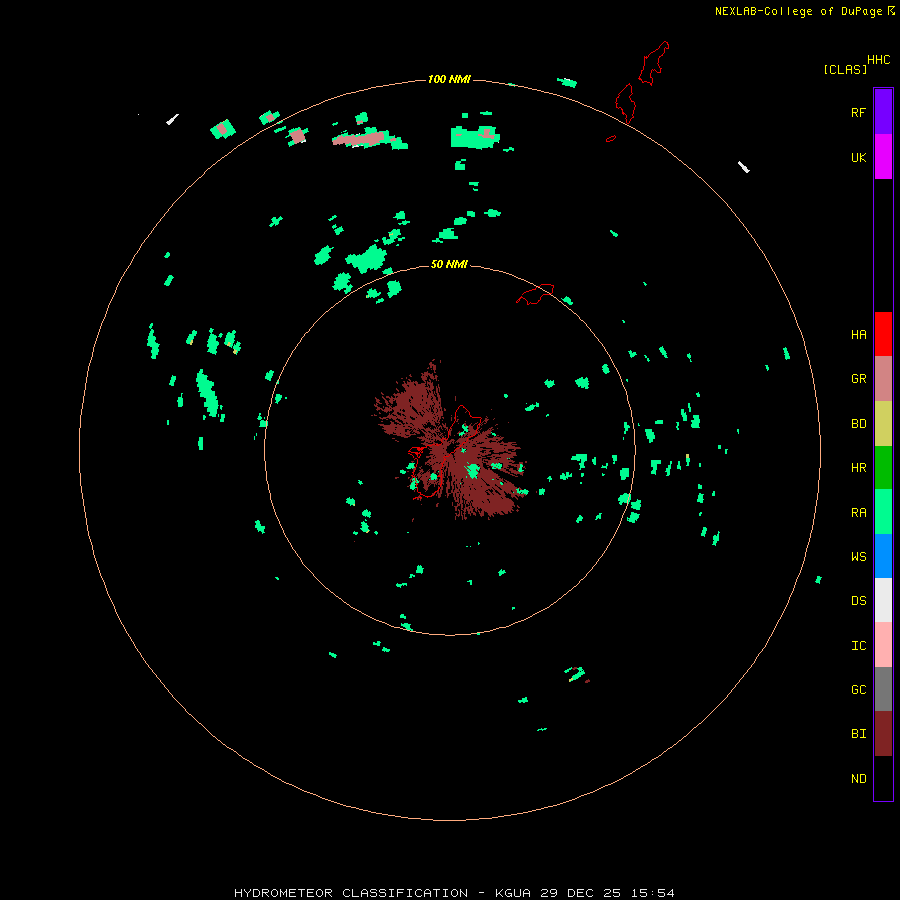Select the BD yellow legend block
The image size is (900, 900).
[x=883, y=424]
